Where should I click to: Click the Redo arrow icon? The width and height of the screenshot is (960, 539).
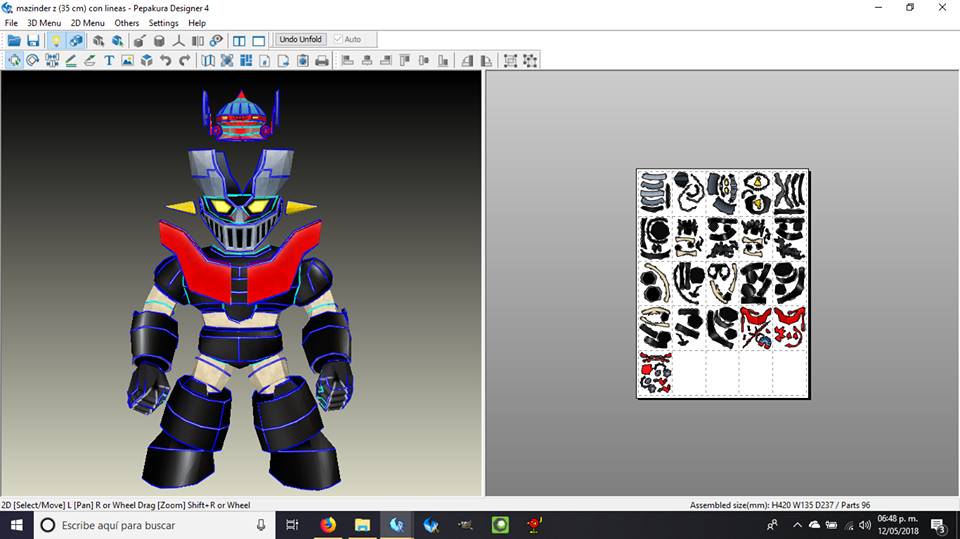pyautogui.click(x=184, y=60)
